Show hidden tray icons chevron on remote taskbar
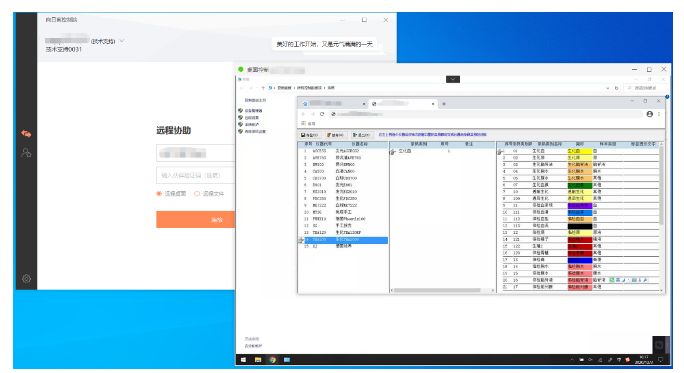 [x=572, y=360]
